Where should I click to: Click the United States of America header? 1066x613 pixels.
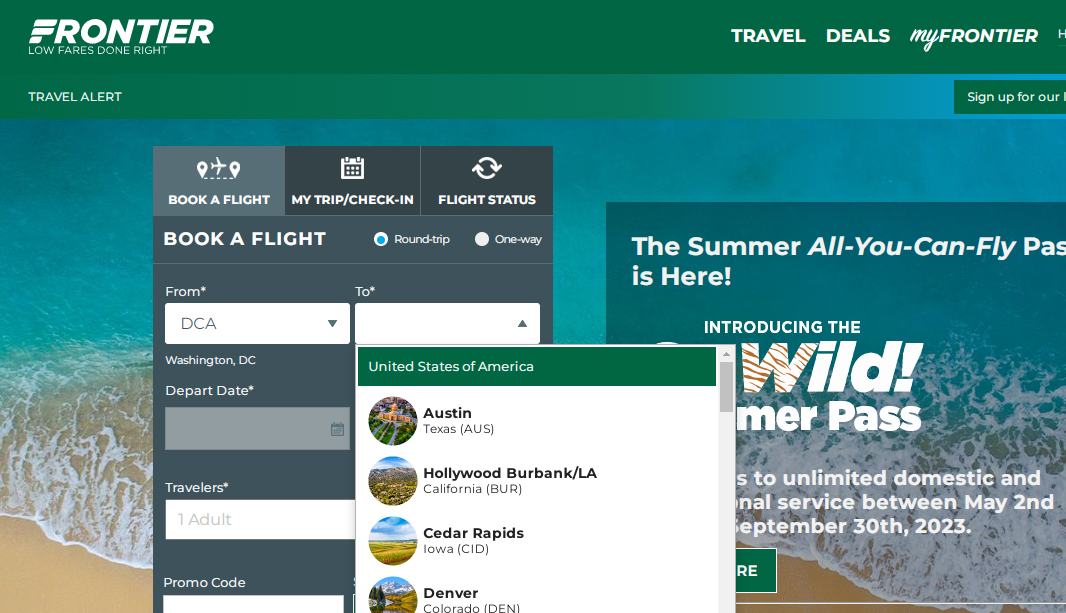[x=537, y=366]
